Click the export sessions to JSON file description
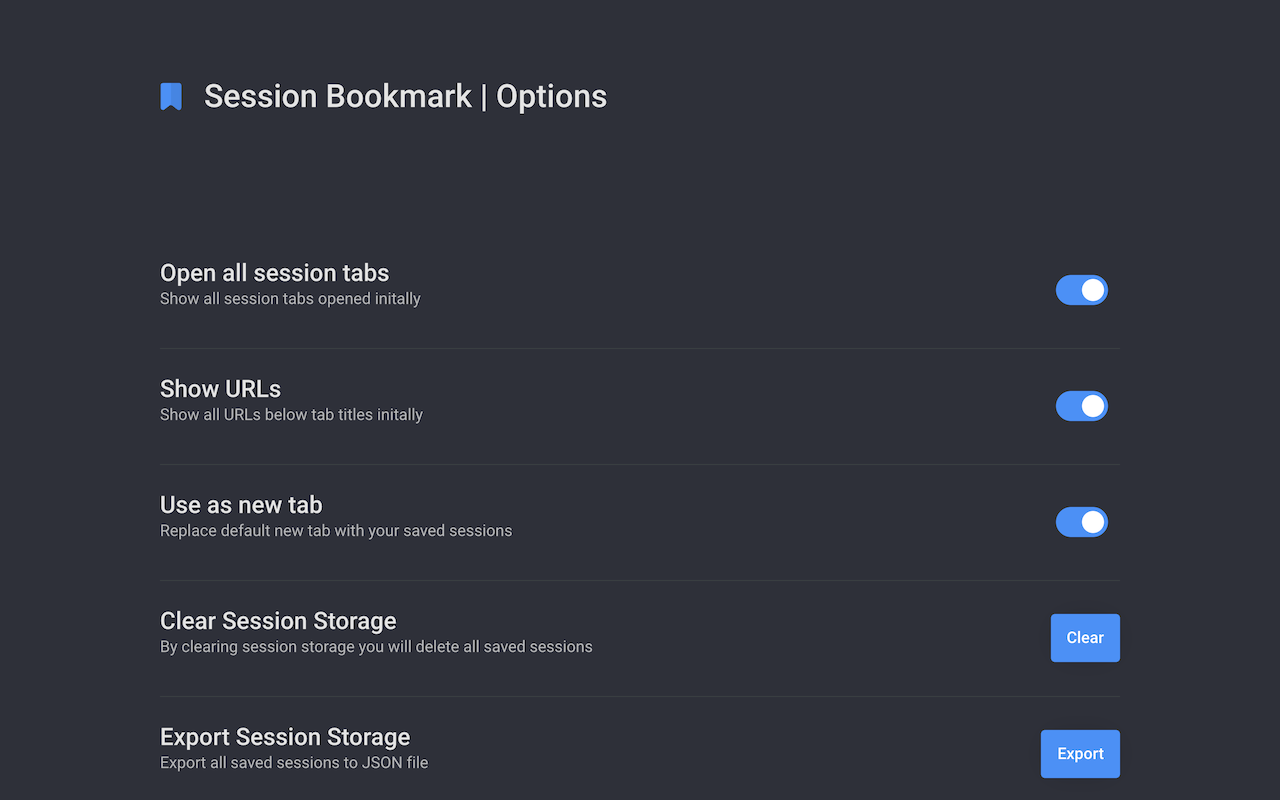This screenshot has width=1280, height=800. (x=294, y=762)
